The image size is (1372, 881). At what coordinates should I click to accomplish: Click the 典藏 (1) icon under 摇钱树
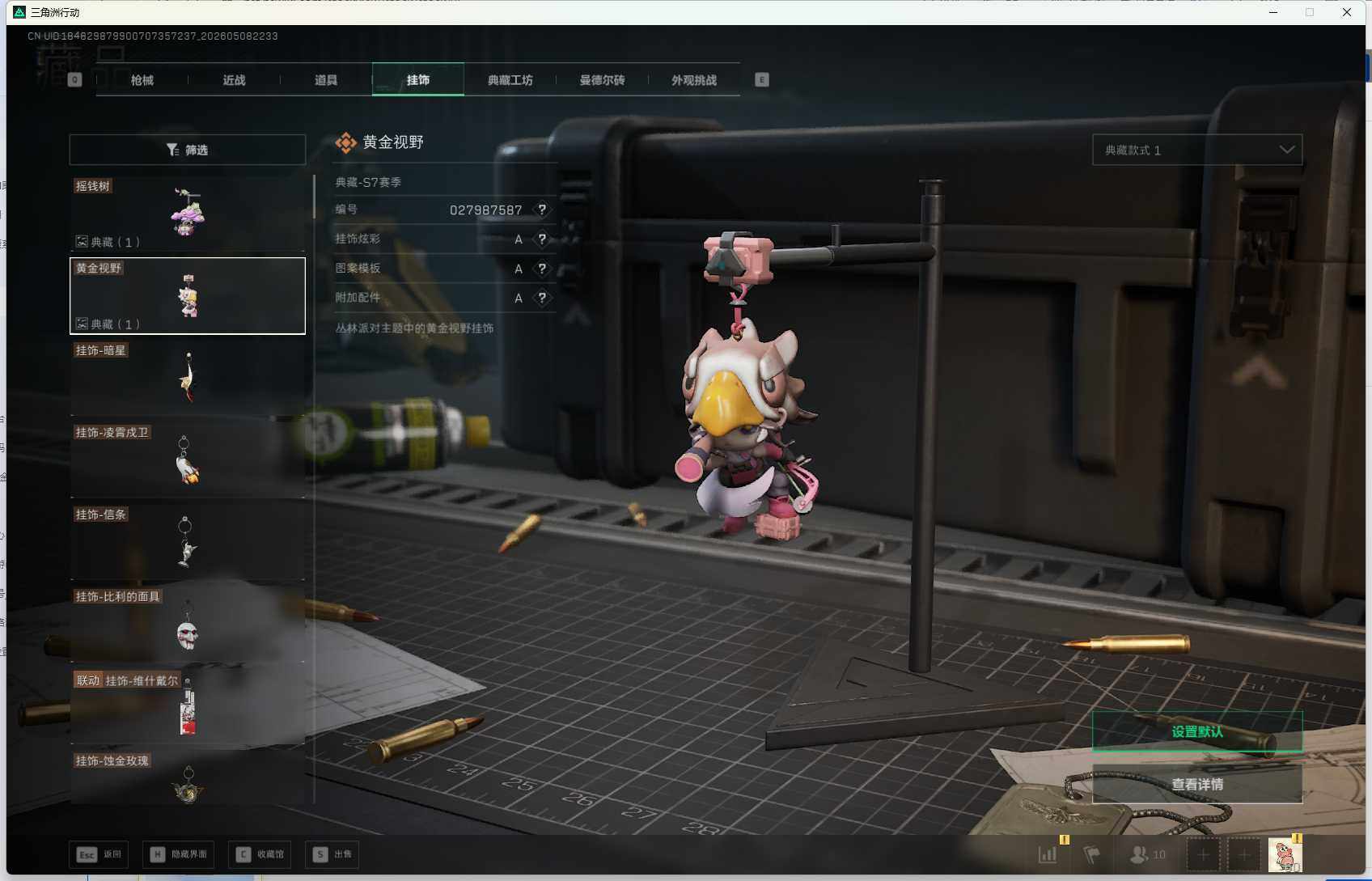tap(82, 241)
